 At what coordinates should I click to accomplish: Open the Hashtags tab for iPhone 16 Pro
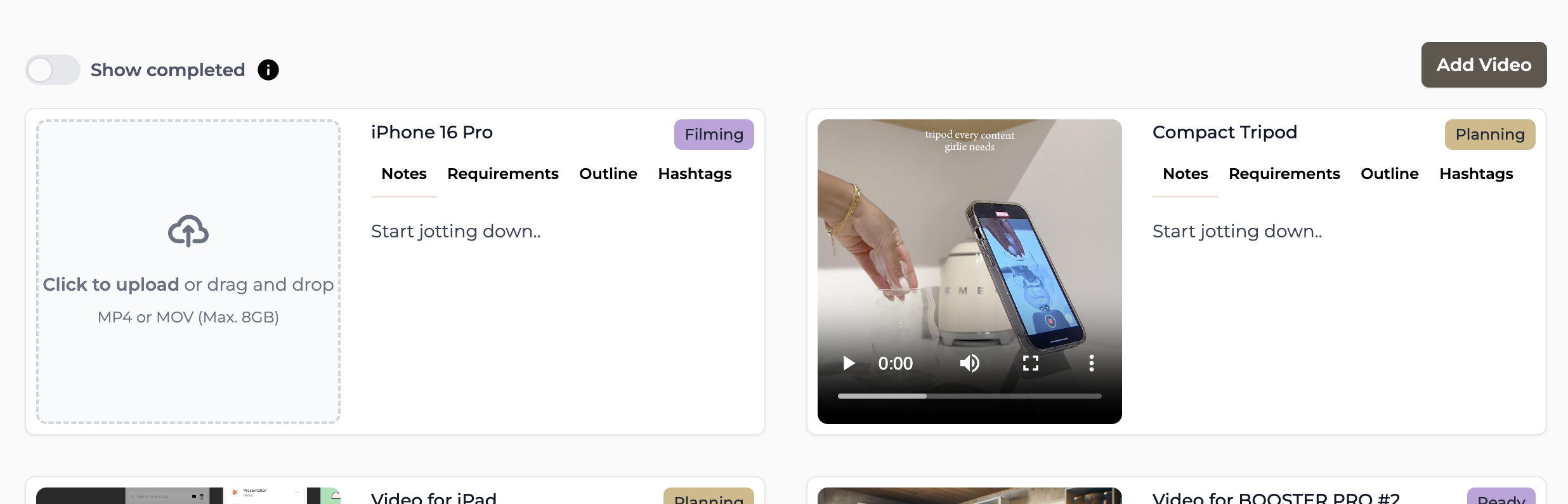[x=695, y=174]
